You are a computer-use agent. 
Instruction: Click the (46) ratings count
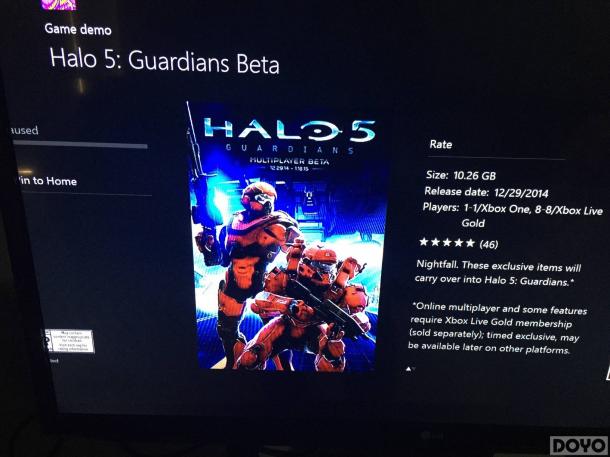[489, 244]
